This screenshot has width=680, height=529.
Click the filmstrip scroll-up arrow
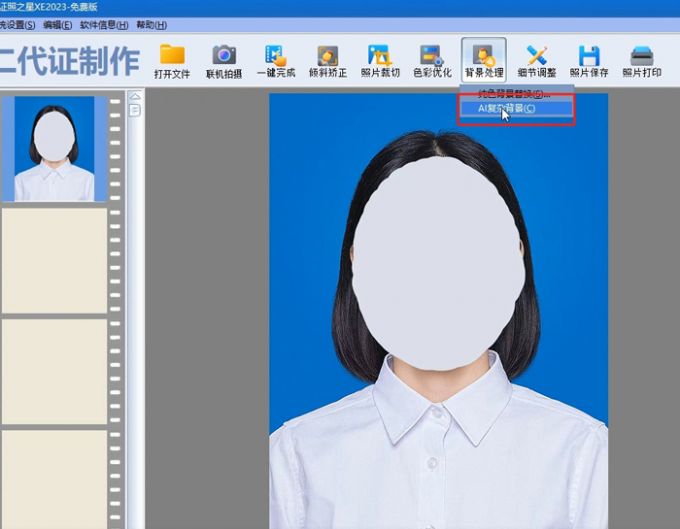(135, 96)
